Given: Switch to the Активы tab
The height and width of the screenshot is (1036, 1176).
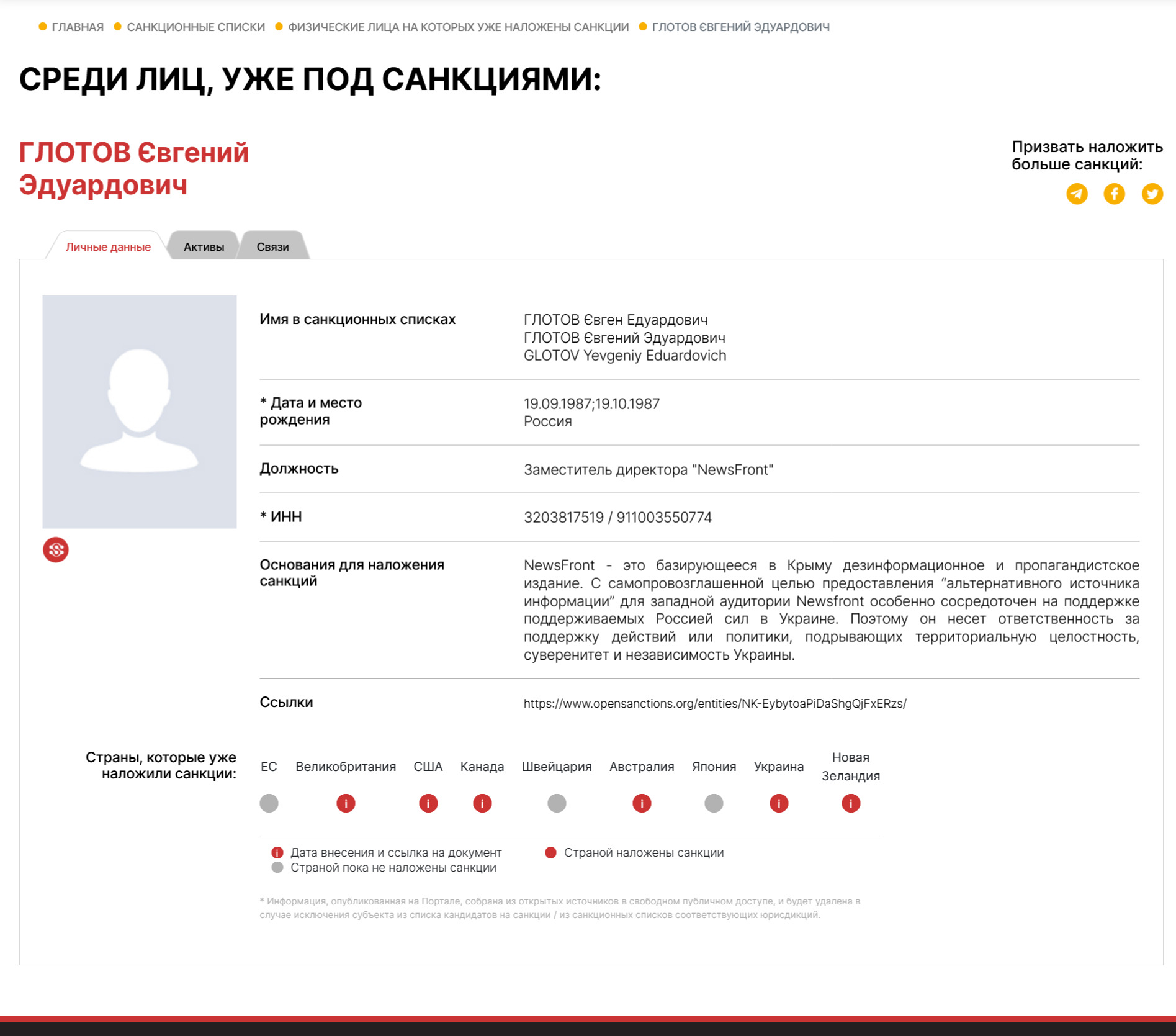Looking at the screenshot, I should click(204, 246).
